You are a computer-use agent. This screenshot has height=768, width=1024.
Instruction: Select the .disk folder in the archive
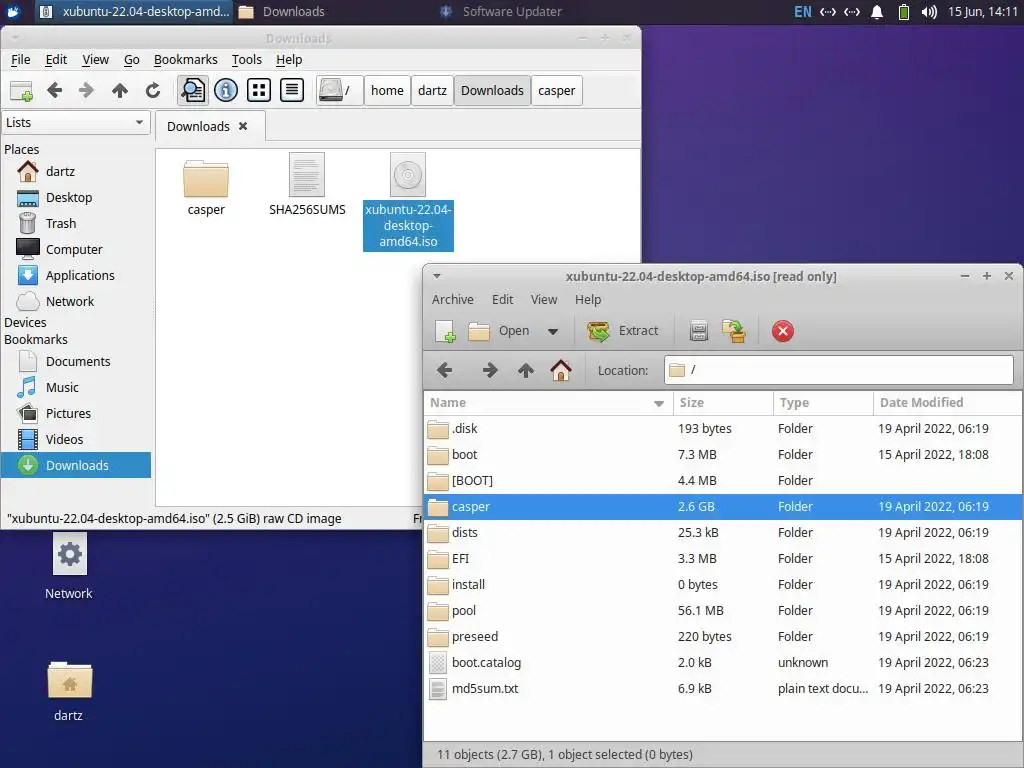(722, 429)
